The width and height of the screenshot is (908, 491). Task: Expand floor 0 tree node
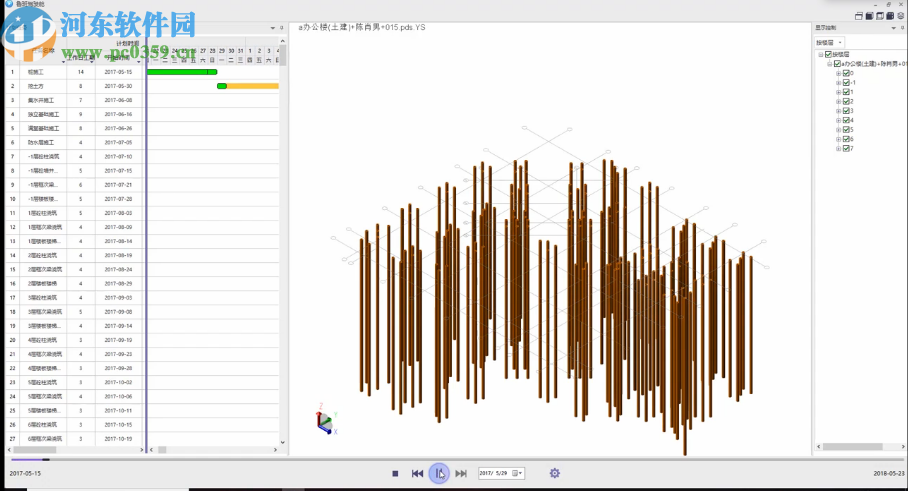839,74
